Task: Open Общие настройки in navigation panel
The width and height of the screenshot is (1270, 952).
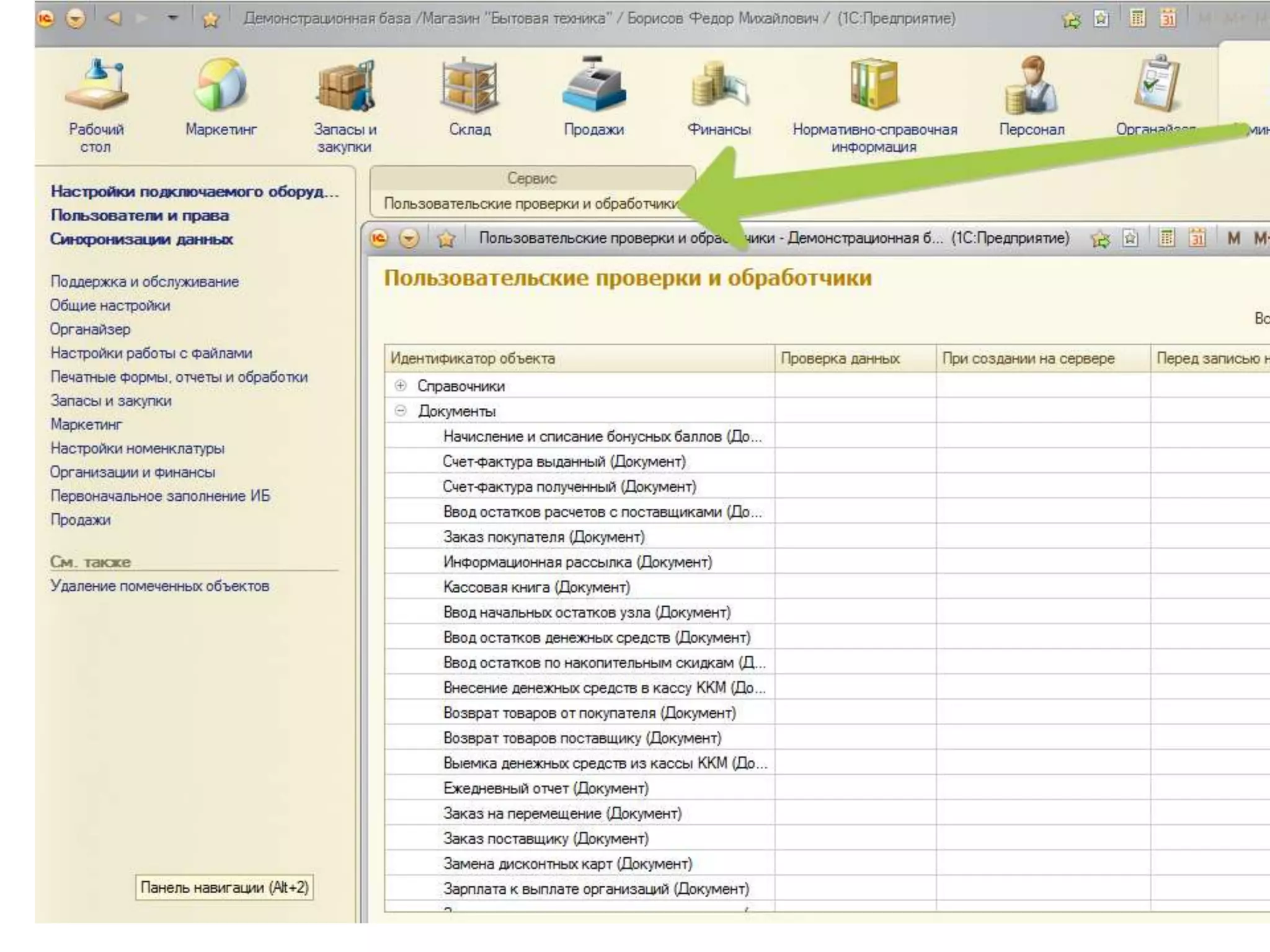Action: coord(110,306)
